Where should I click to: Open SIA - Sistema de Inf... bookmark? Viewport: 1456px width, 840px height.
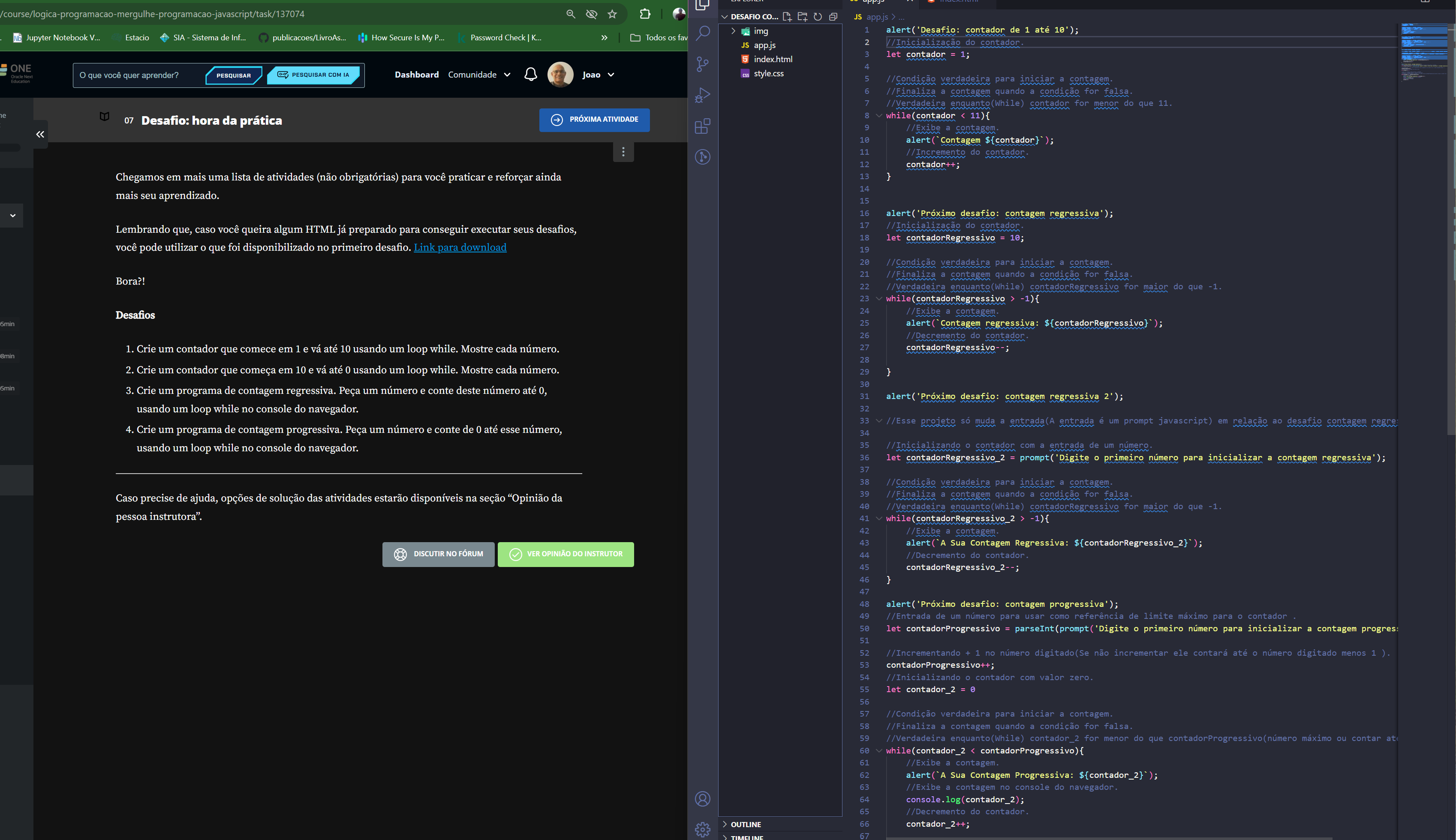point(203,38)
